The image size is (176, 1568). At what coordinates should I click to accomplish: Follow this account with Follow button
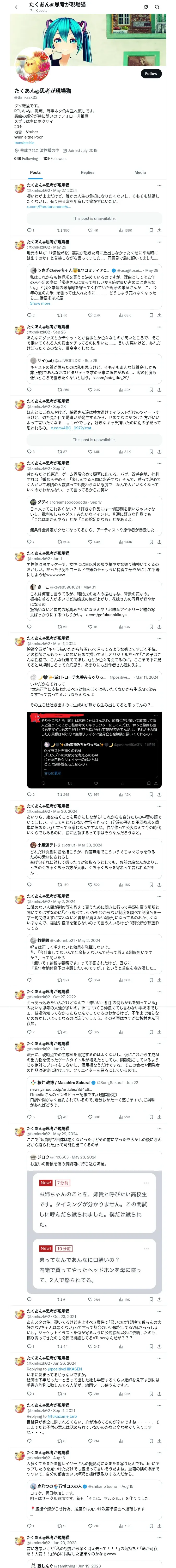coord(150,73)
